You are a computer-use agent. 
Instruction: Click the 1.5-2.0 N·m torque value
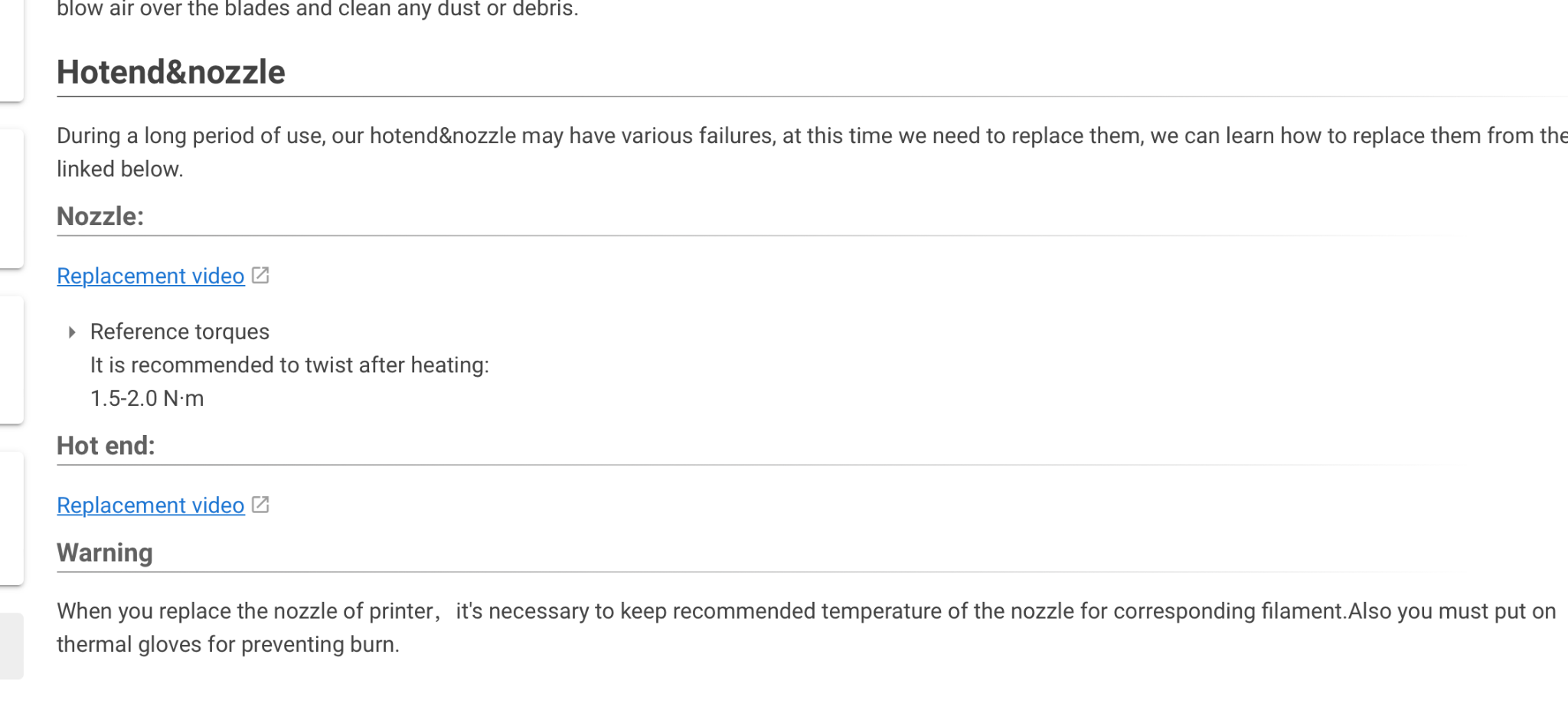click(x=147, y=398)
